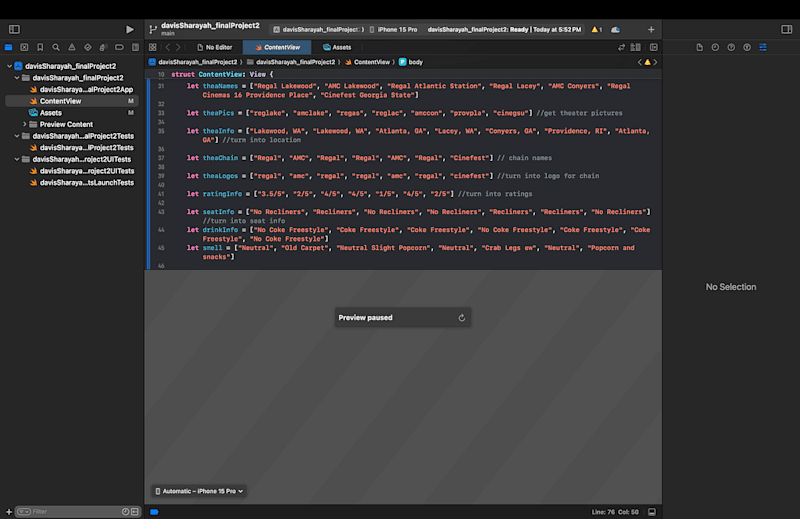Switch to the No Editor tab
Screen dimensions: 800x519
click(214, 47)
